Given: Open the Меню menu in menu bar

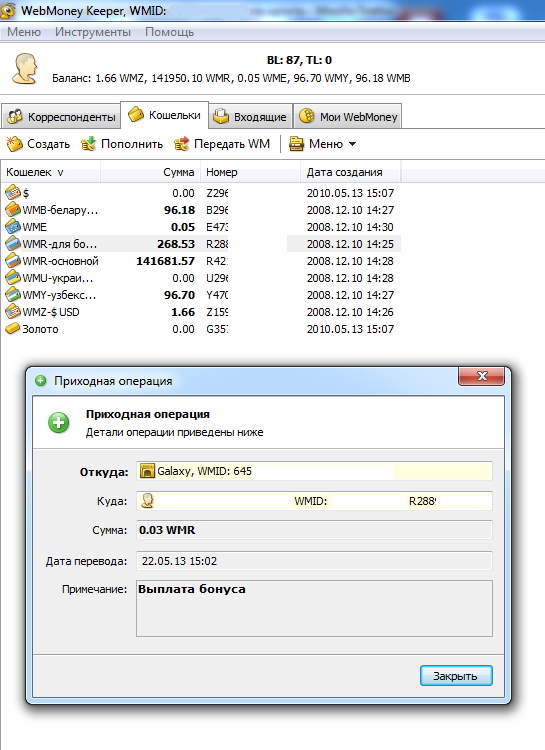Looking at the screenshot, I should point(24,32).
